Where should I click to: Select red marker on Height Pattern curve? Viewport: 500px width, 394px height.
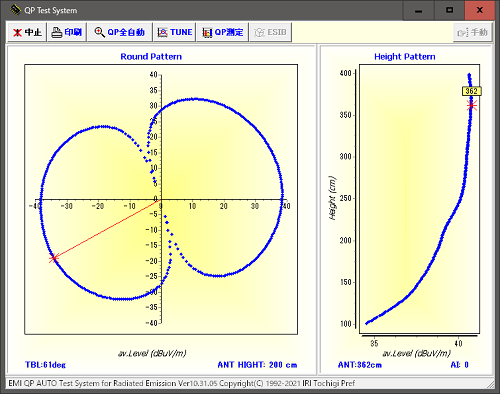point(471,106)
